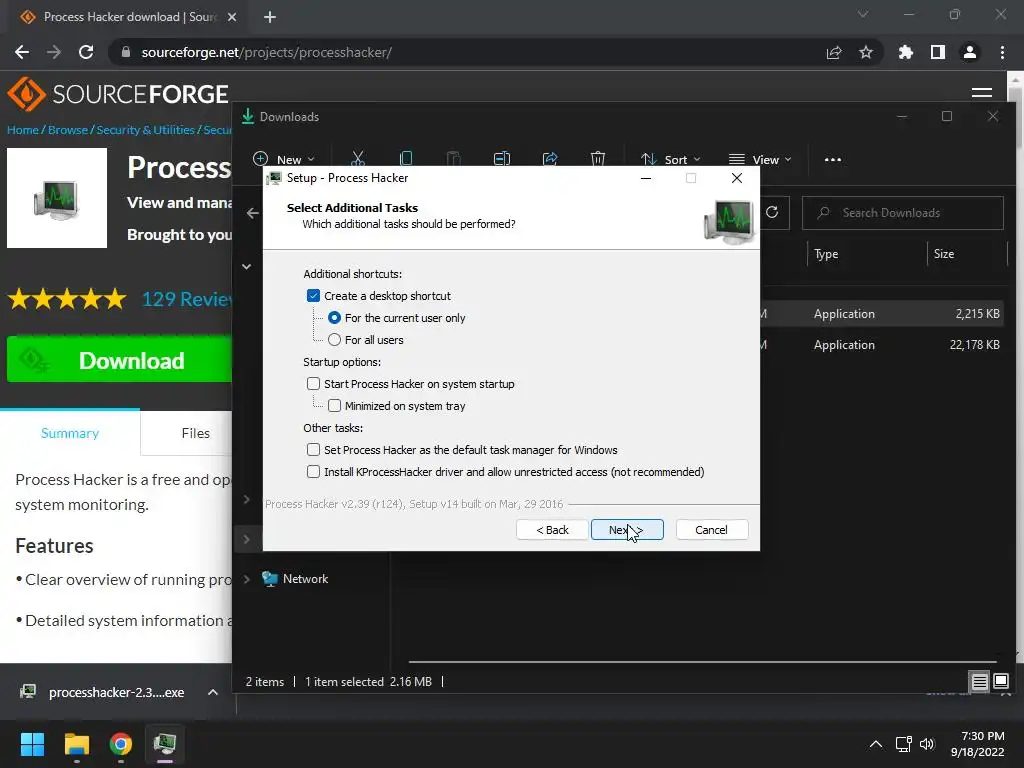Go back in Chrome browser

(x=22, y=52)
